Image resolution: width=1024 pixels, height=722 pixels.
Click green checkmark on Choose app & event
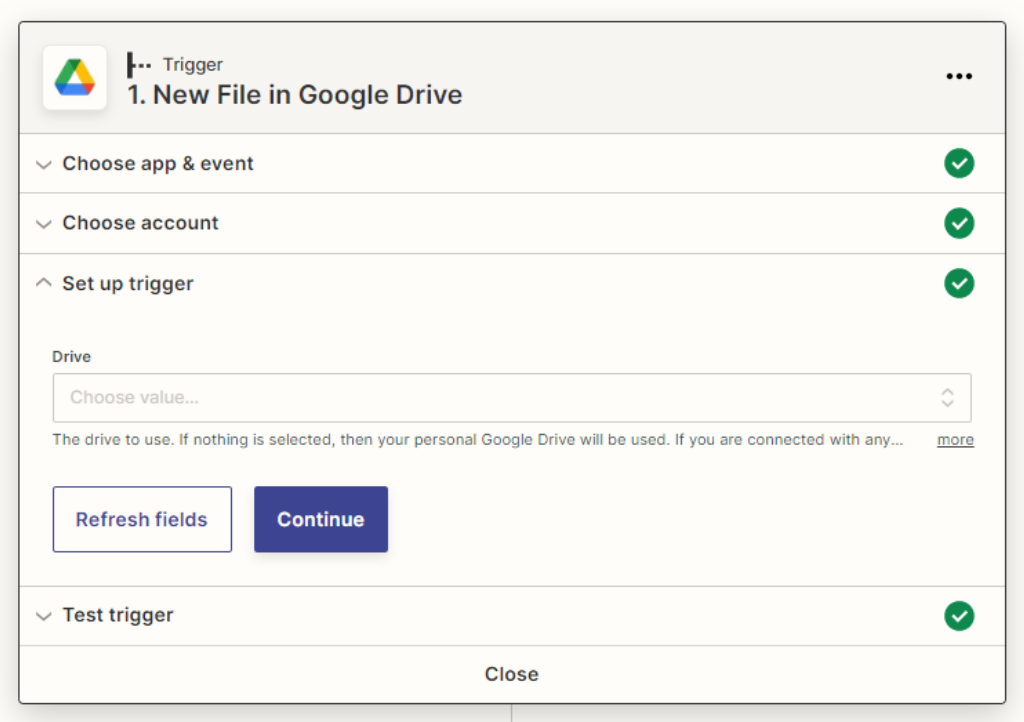[959, 163]
